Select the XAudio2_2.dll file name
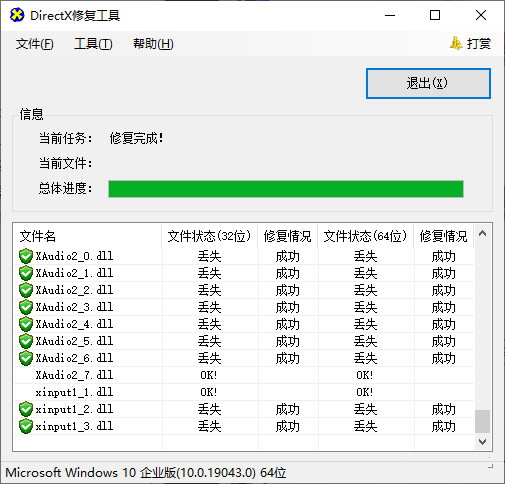 pos(74,290)
